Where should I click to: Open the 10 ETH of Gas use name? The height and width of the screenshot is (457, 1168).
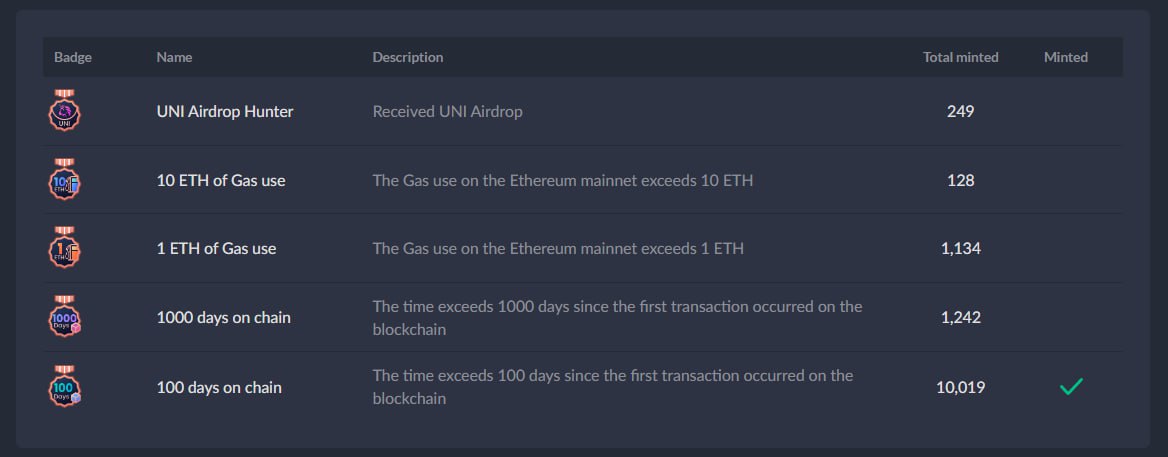point(221,180)
